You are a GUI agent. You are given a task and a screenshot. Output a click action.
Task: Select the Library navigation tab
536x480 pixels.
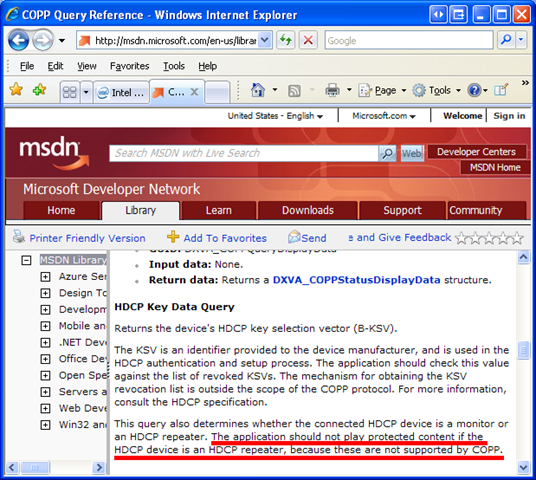point(140,210)
